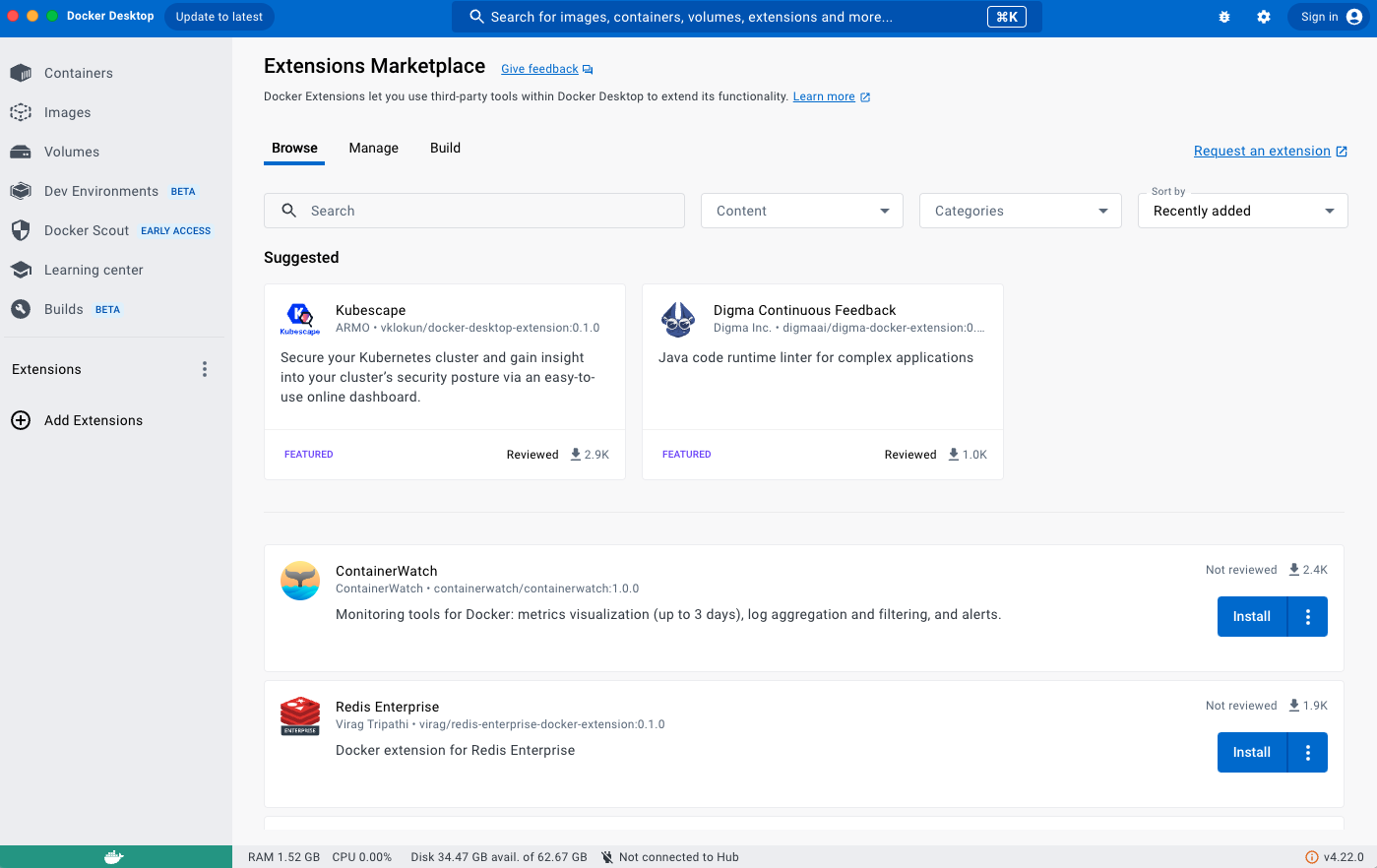Open the Kubescape card title

(370, 310)
